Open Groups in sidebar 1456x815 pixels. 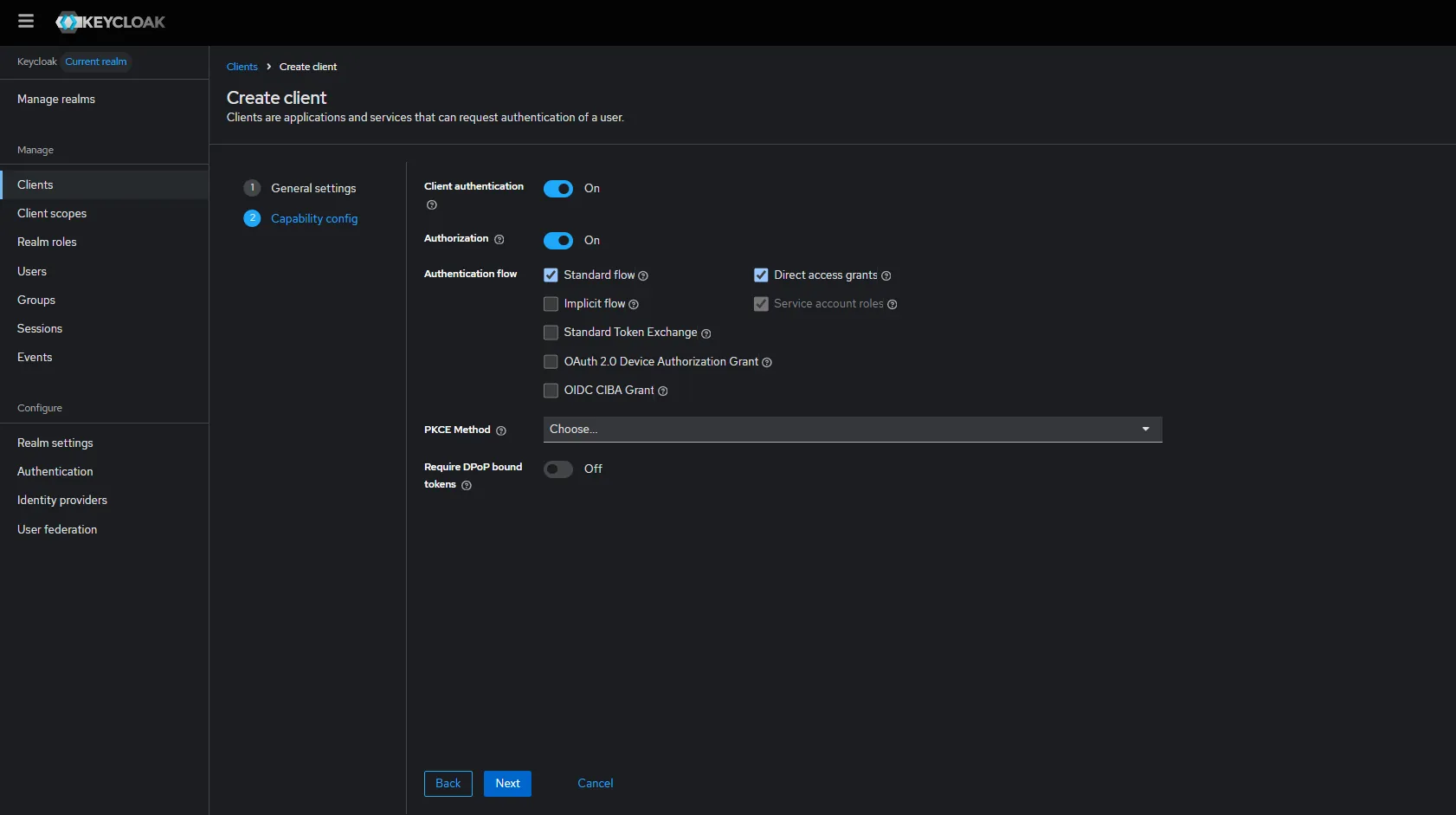[104, 300]
